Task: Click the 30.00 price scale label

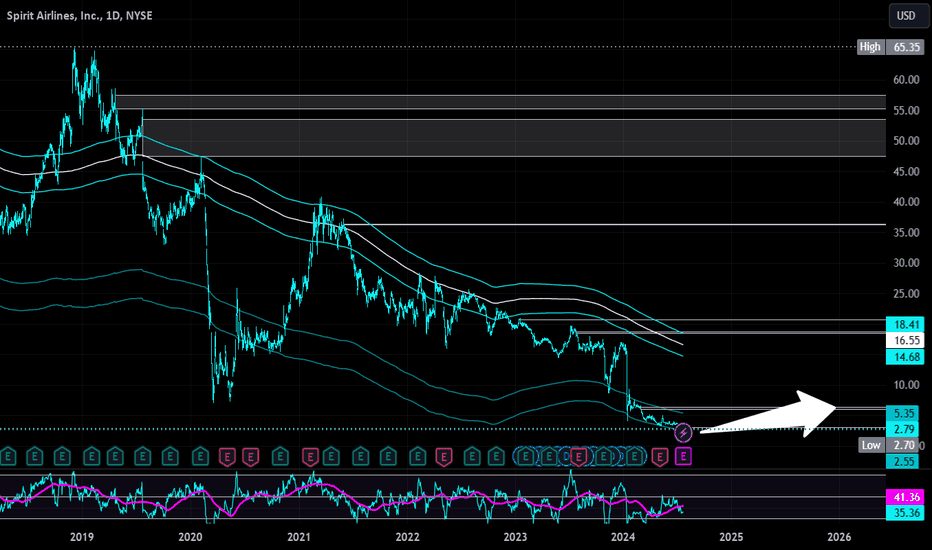Action: click(906, 263)
